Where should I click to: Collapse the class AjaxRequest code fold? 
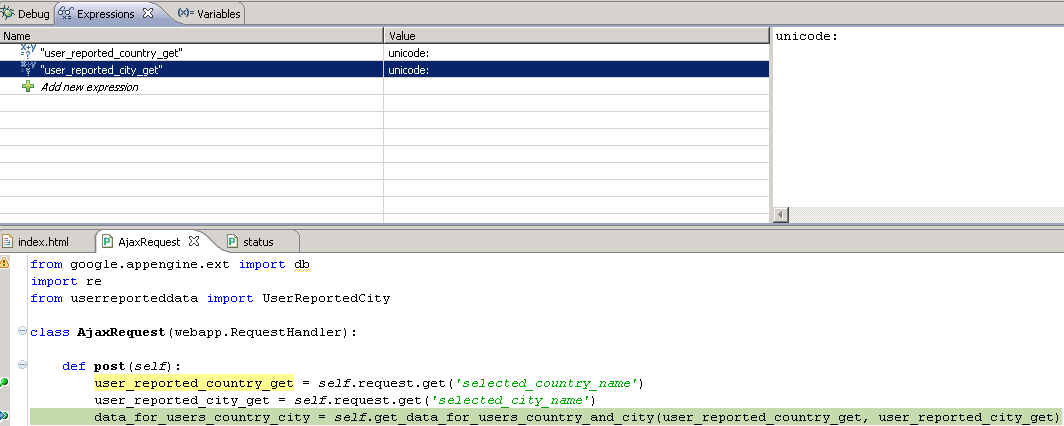click(22, 331)
